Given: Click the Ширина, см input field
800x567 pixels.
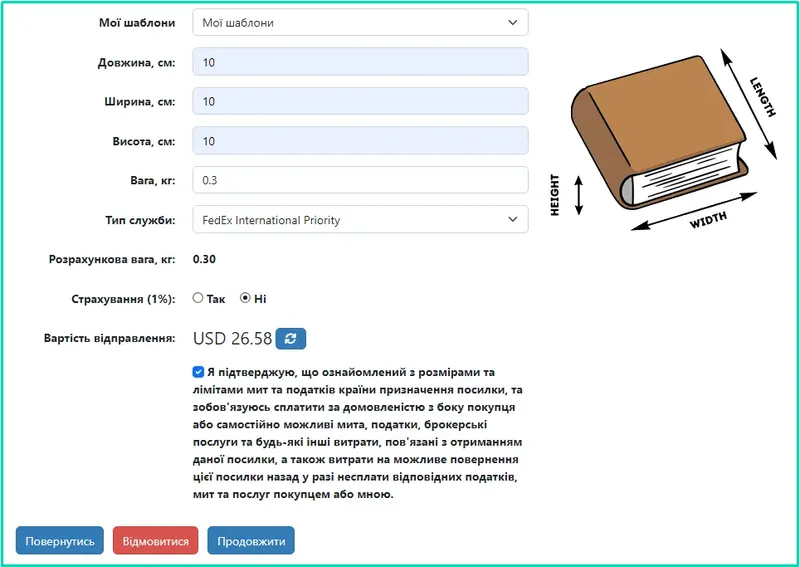Looking at the screenshot, I should pos(360,101).
